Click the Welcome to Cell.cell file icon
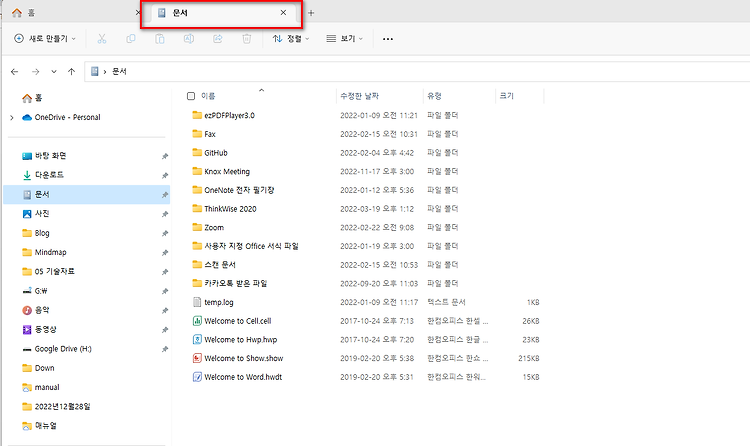 pos(197,321)
